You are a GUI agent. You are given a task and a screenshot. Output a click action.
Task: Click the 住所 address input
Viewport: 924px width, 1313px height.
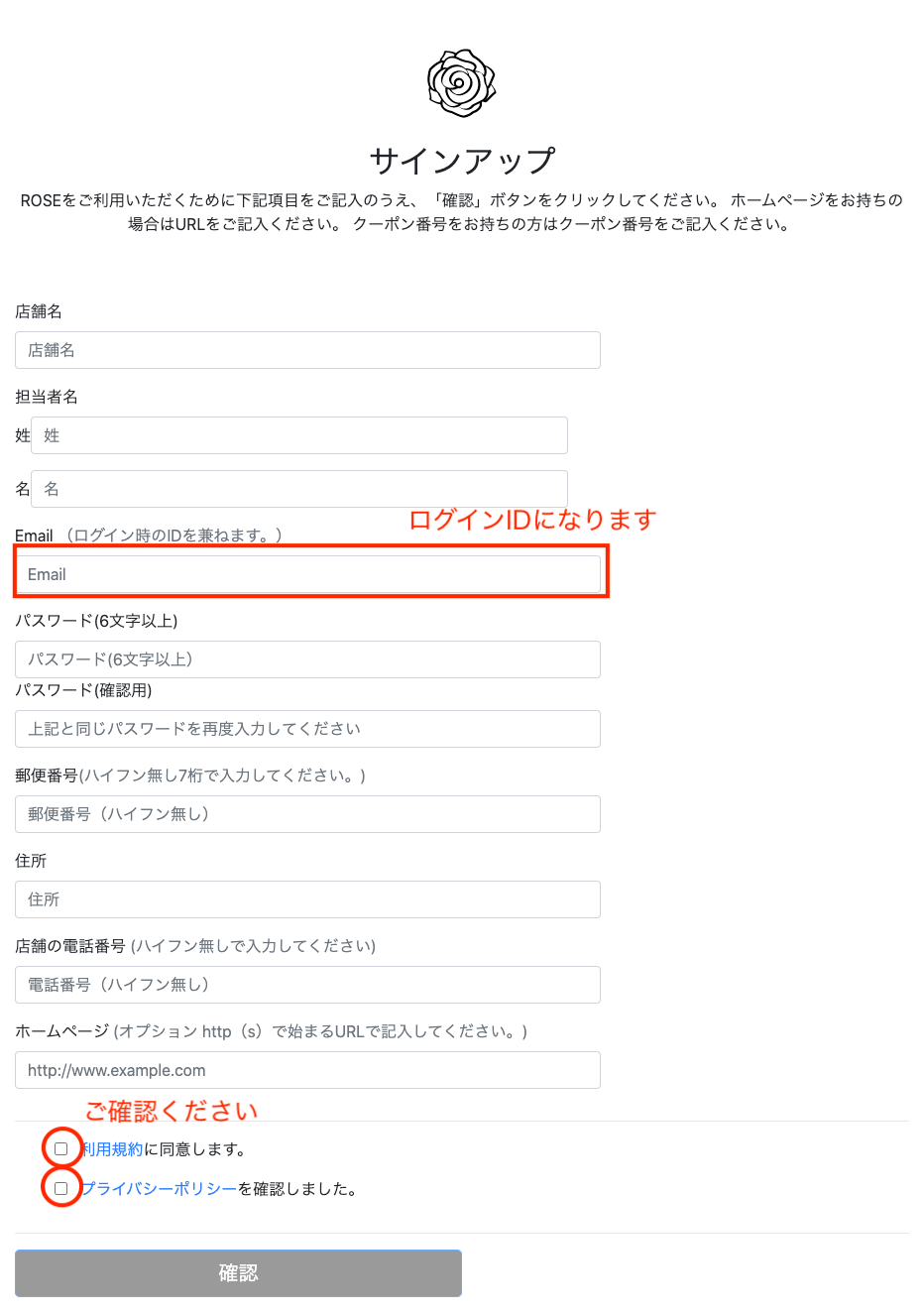(x=307, y=899)
